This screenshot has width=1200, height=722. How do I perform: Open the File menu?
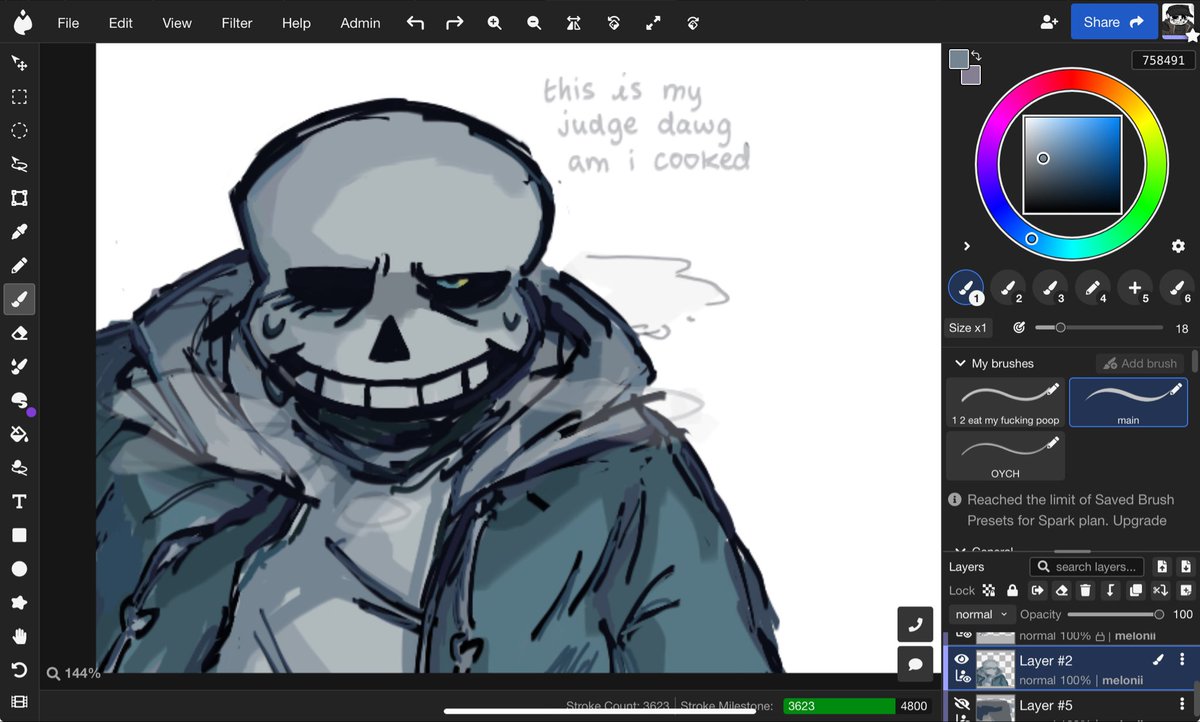[68, 22]
